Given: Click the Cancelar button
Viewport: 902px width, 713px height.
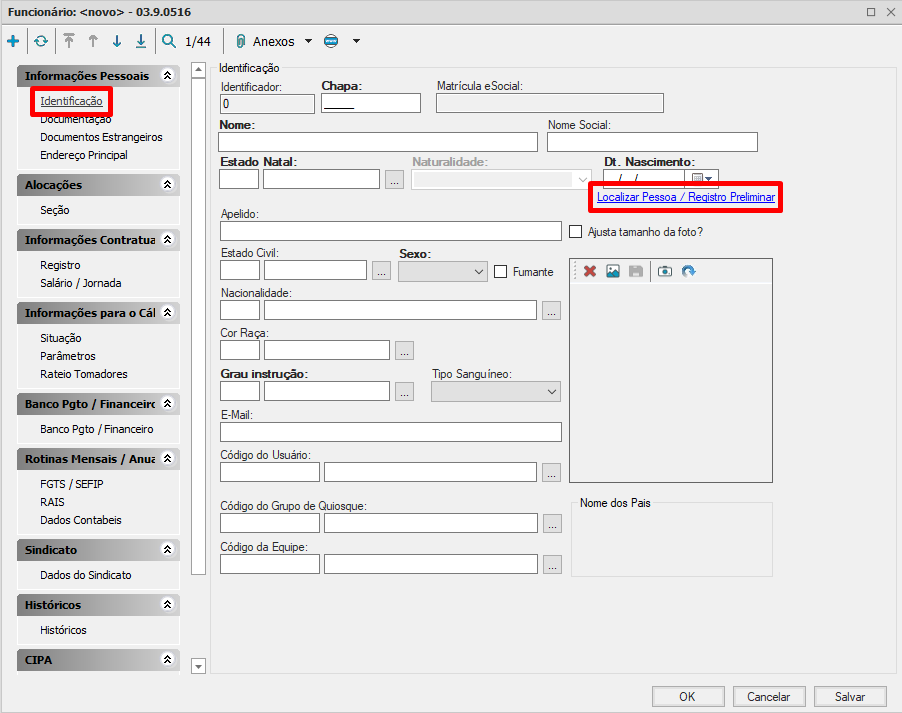Looking at the screenshot, I should coord(769,696).
